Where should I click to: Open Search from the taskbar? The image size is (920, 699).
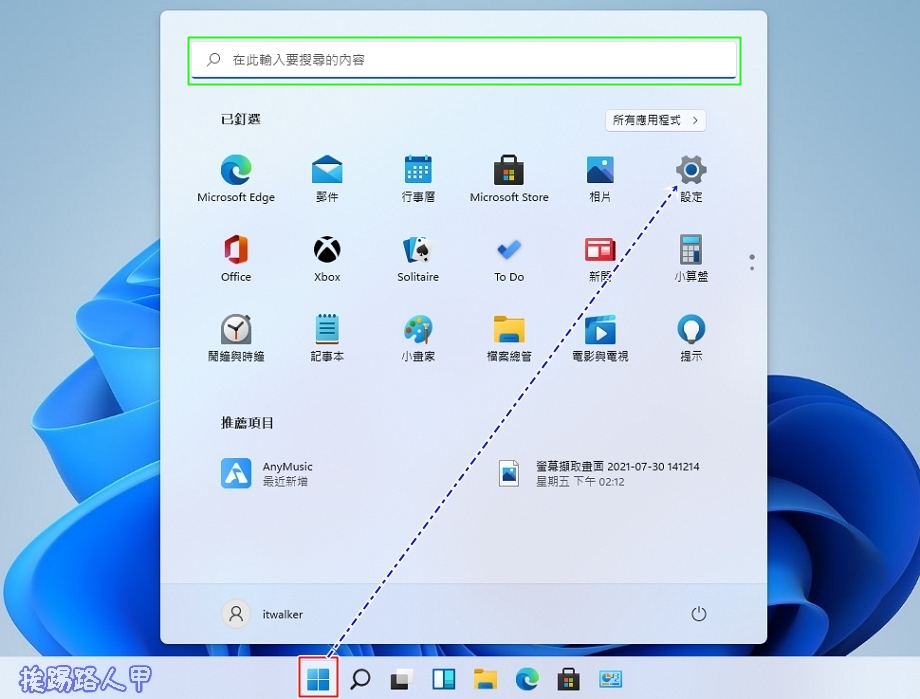(x=360, y=679)
